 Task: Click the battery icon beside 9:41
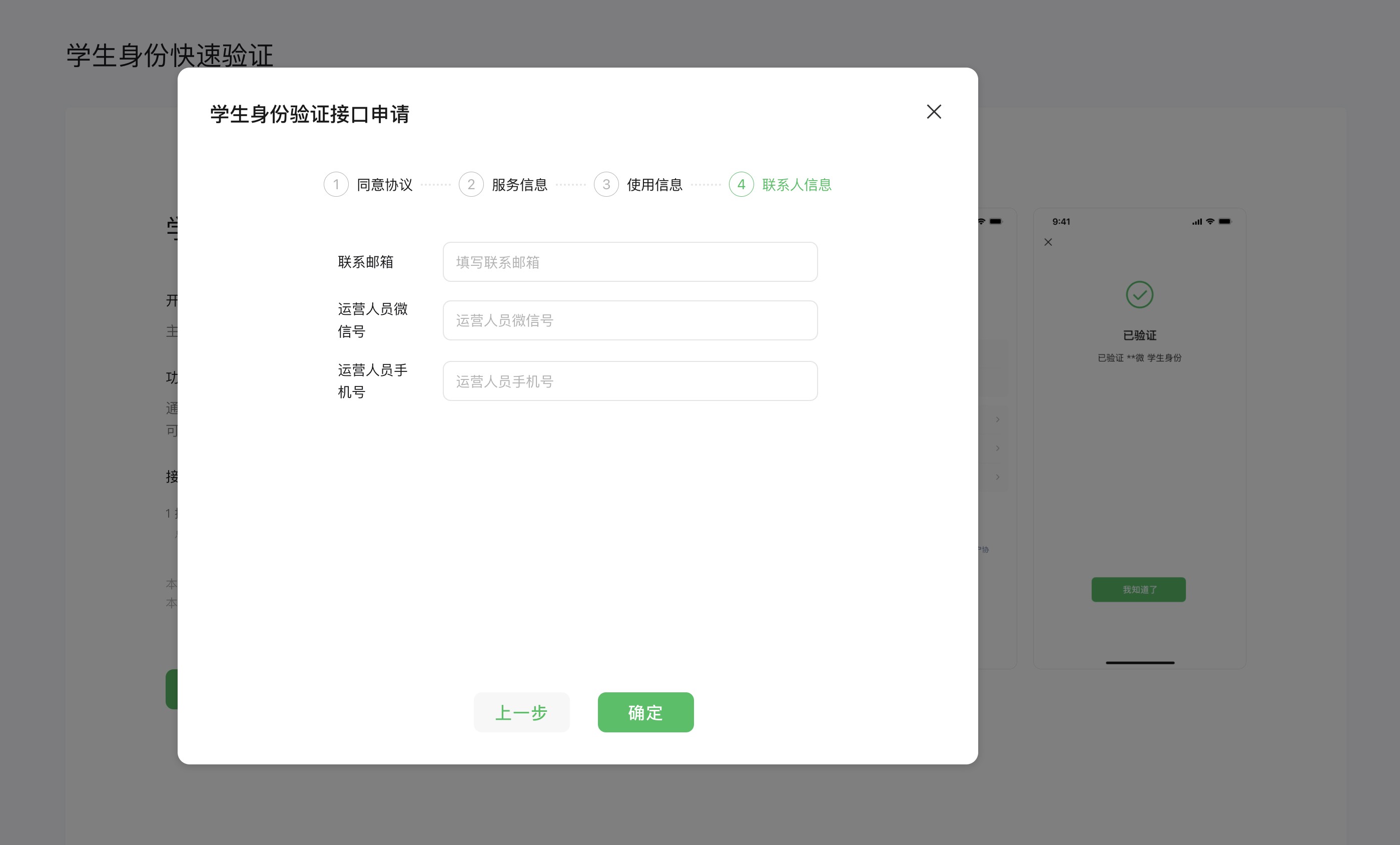pos(1224,222)
